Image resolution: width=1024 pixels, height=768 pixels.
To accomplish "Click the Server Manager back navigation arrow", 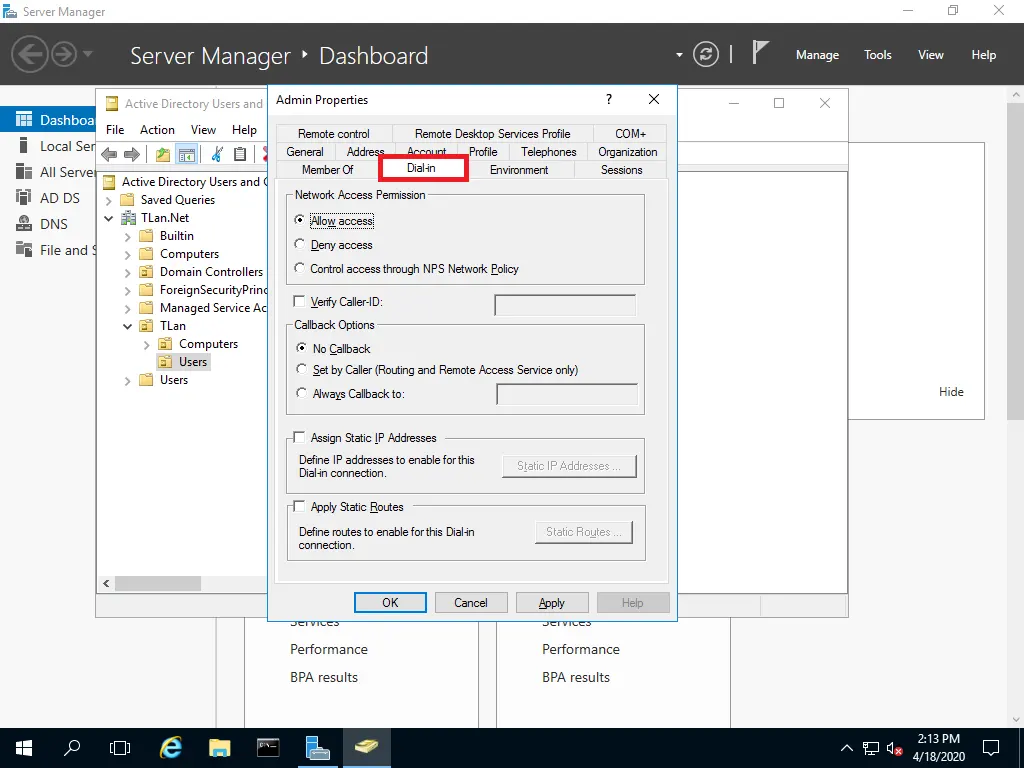I will pos(29,54).
